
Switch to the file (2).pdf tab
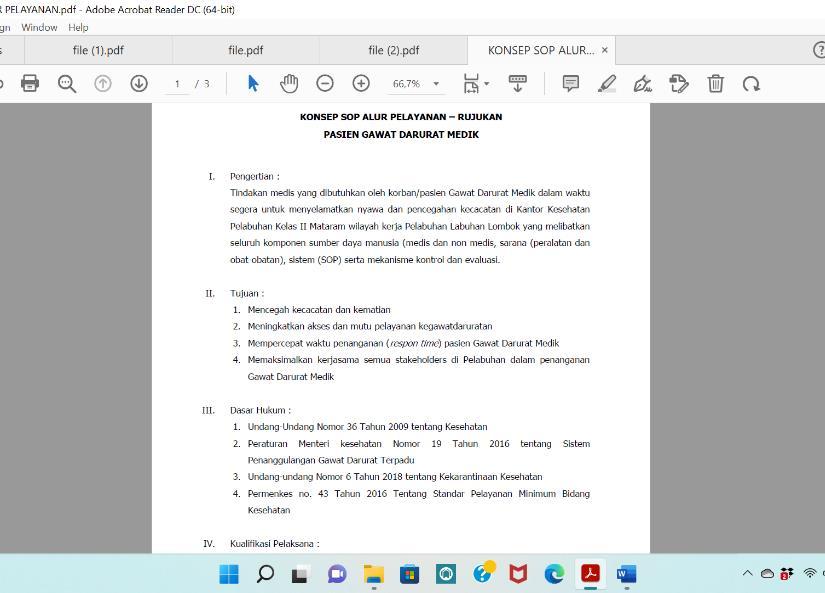[394, 51]
